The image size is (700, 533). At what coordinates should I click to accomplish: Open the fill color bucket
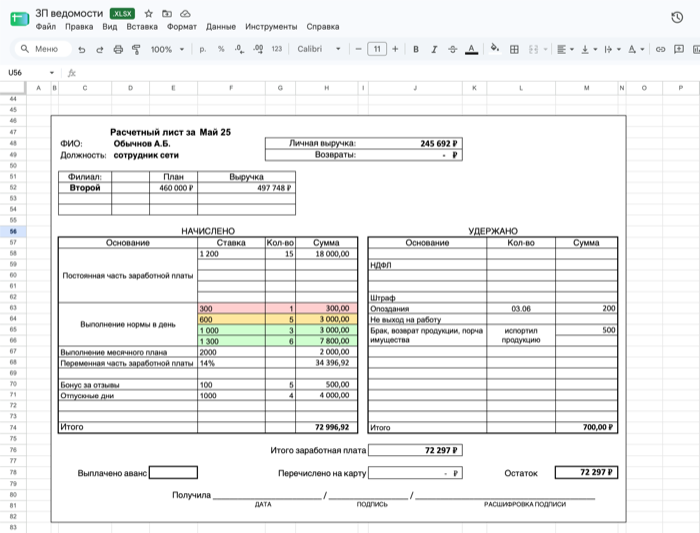pos(495,48)
